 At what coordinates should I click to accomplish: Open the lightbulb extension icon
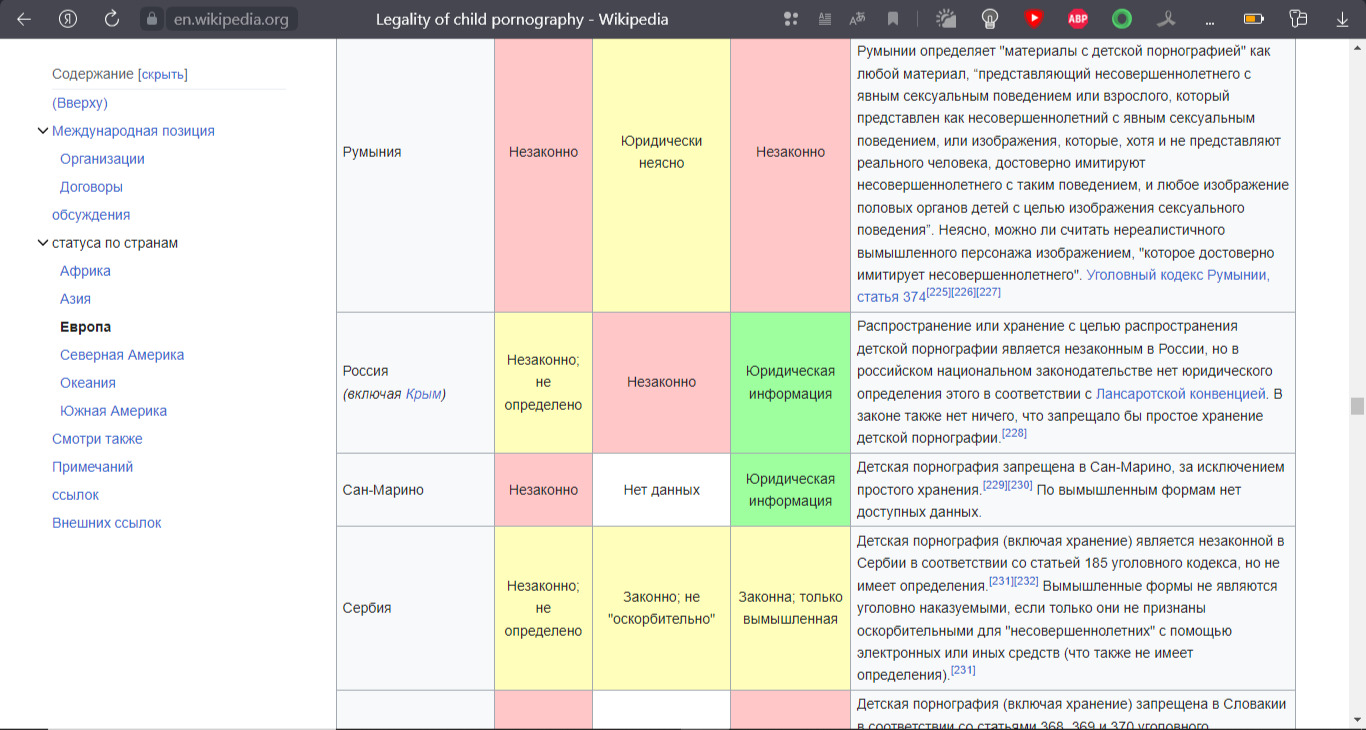(x=990, y=19)
